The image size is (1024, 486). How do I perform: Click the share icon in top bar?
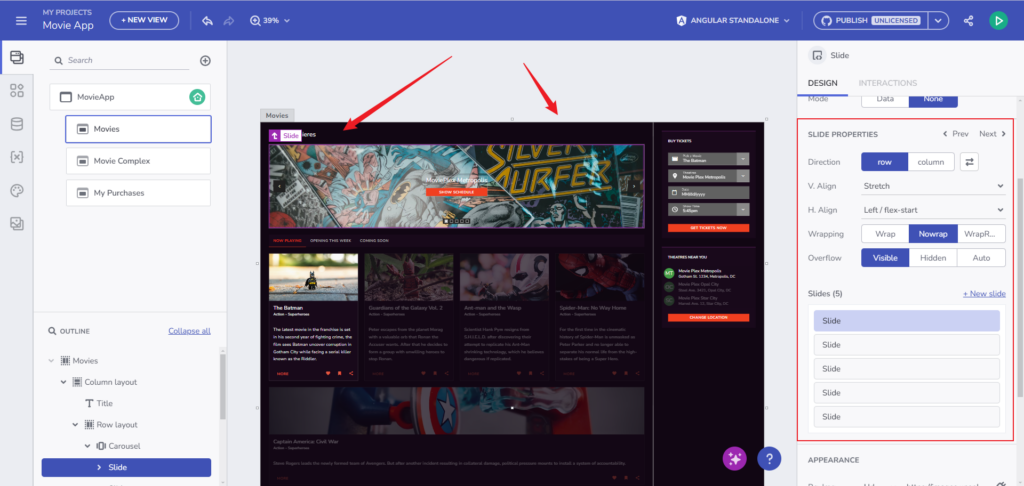pos(968,20)
